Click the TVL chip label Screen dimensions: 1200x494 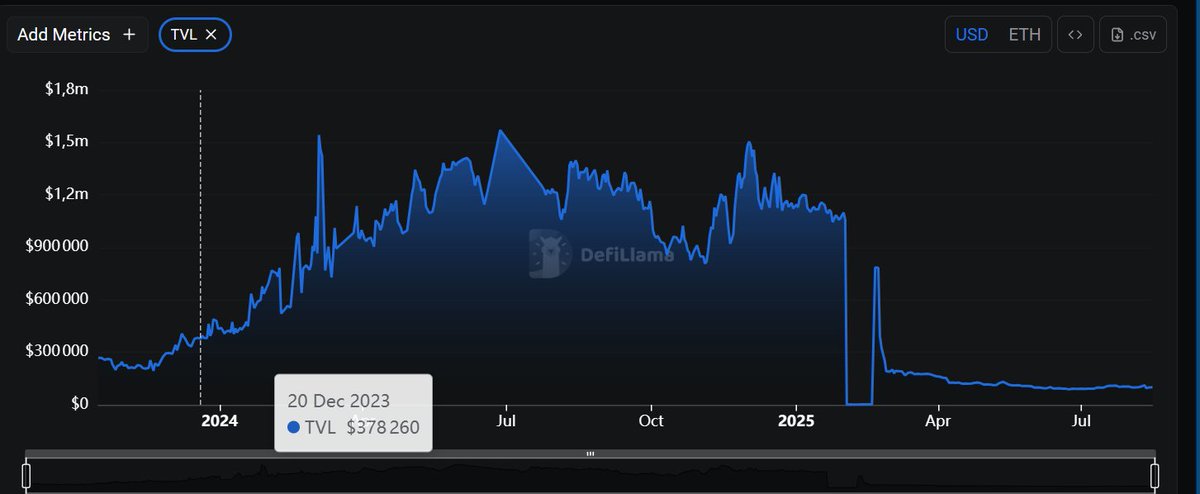183,34
